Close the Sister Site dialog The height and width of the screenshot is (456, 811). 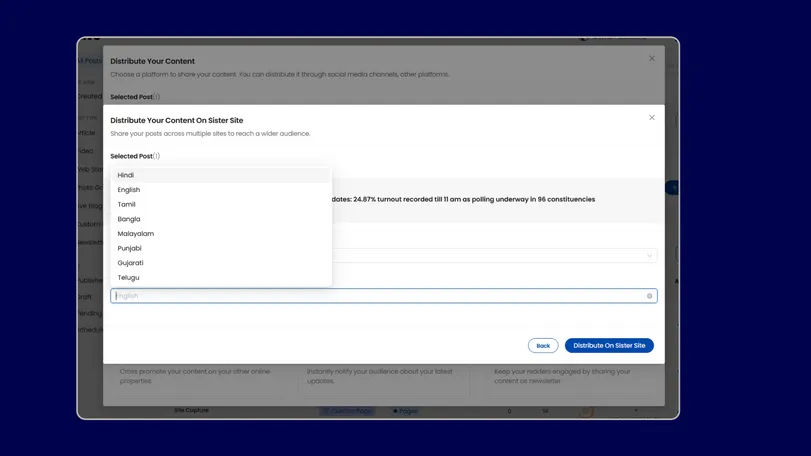click(652, 118)
